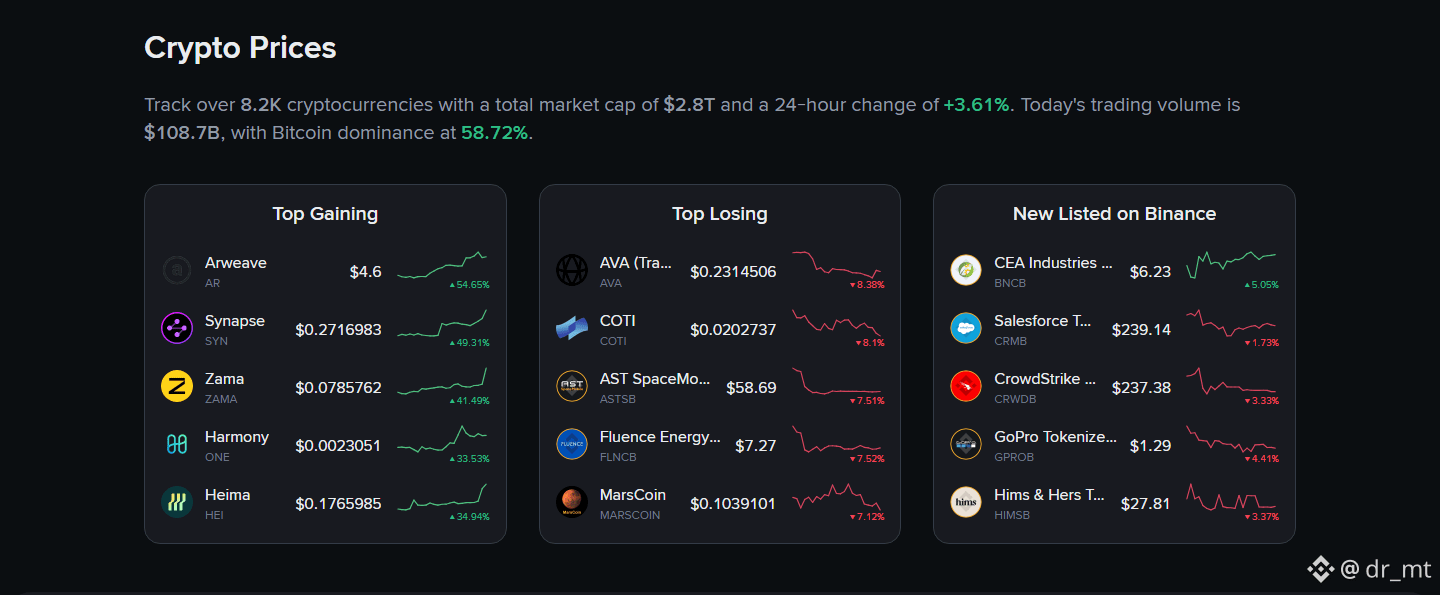This screenshot has width=1440, height=595.
Task: Select the Fluence Energy FLNCB row
Action: 720,445
